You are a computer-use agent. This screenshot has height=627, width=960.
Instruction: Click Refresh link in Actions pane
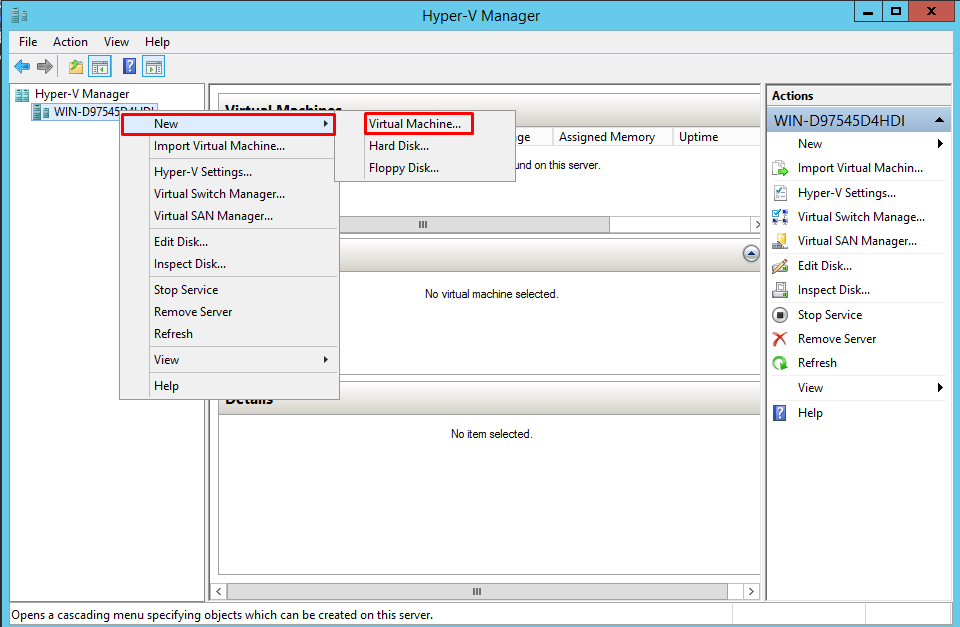[817, 362]
